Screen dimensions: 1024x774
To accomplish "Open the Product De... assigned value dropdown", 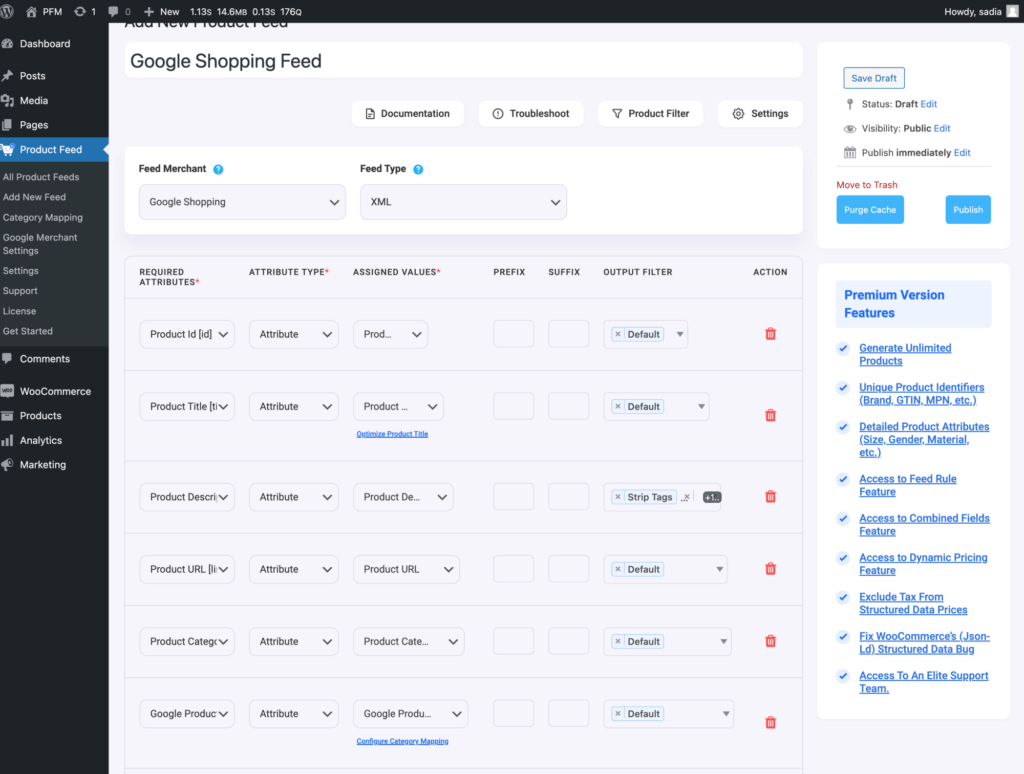I will point(404,497).
